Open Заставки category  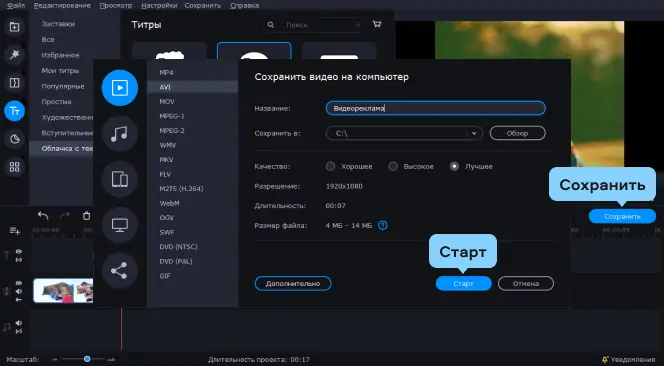click(58, 24)
